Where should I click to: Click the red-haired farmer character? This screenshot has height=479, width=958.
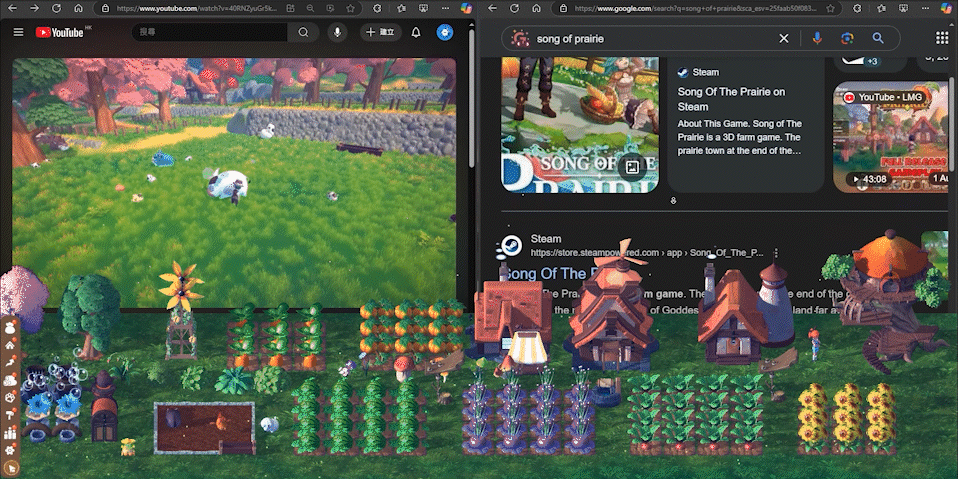[x=814, y=343]
